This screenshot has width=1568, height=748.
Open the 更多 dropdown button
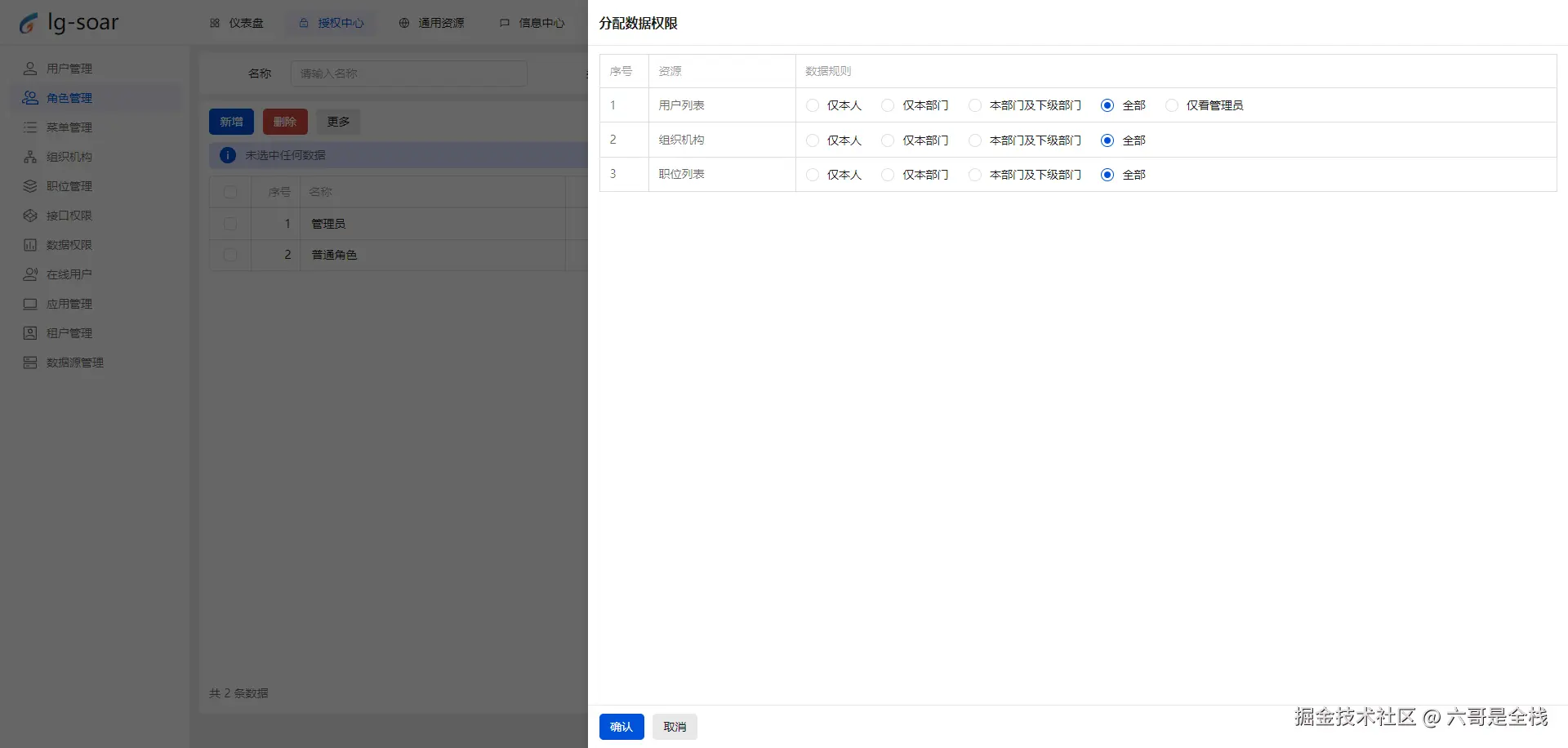(338, 122)
